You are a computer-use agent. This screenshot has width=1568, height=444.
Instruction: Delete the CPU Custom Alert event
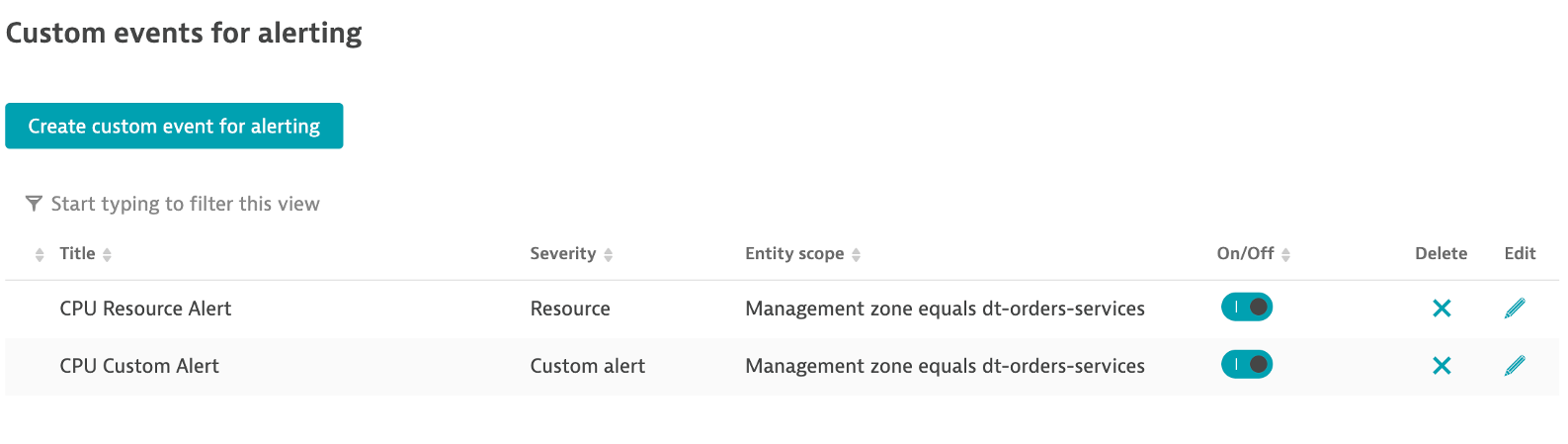1442,366
